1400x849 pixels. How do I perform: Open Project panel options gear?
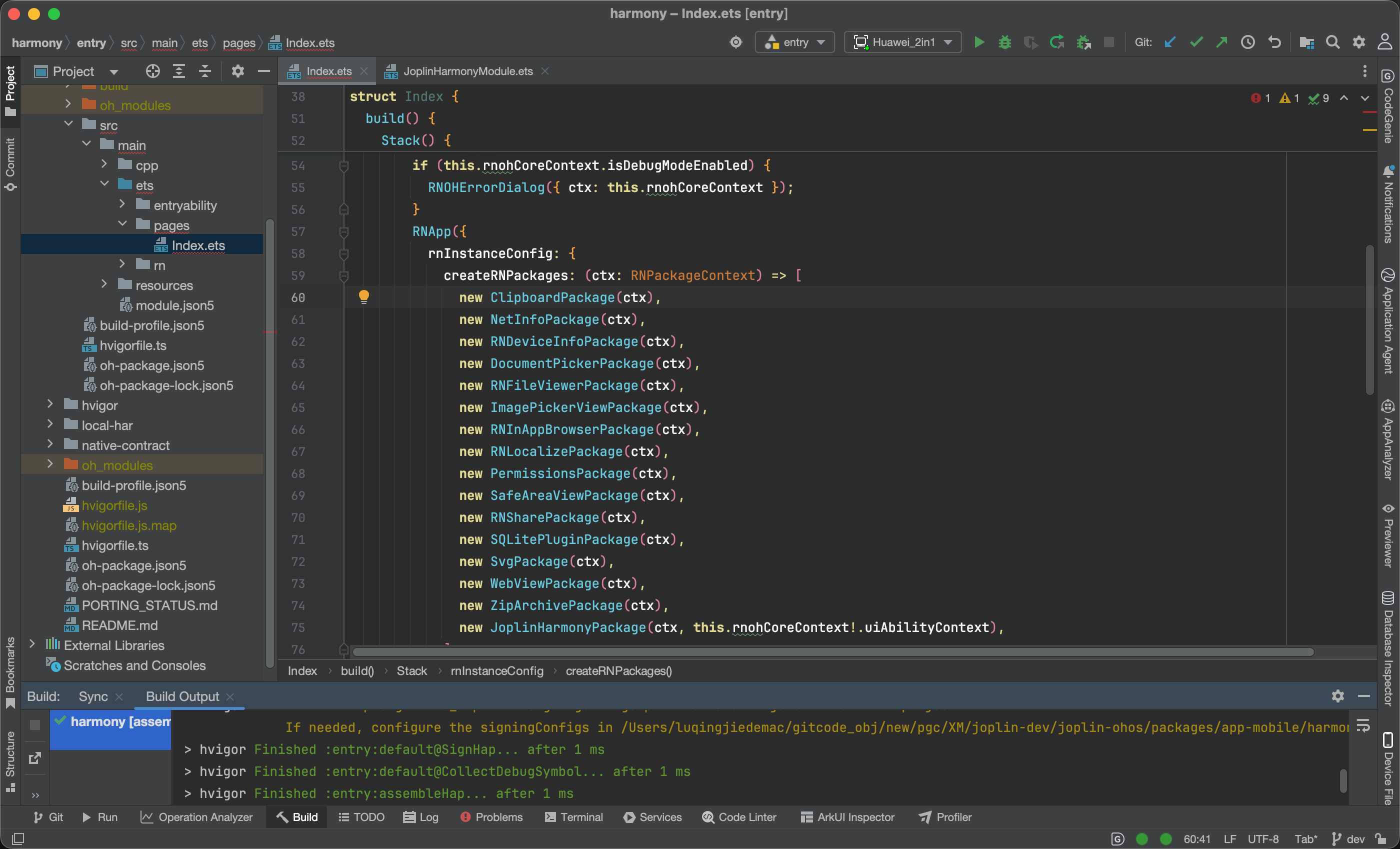[x=237, y=71]
